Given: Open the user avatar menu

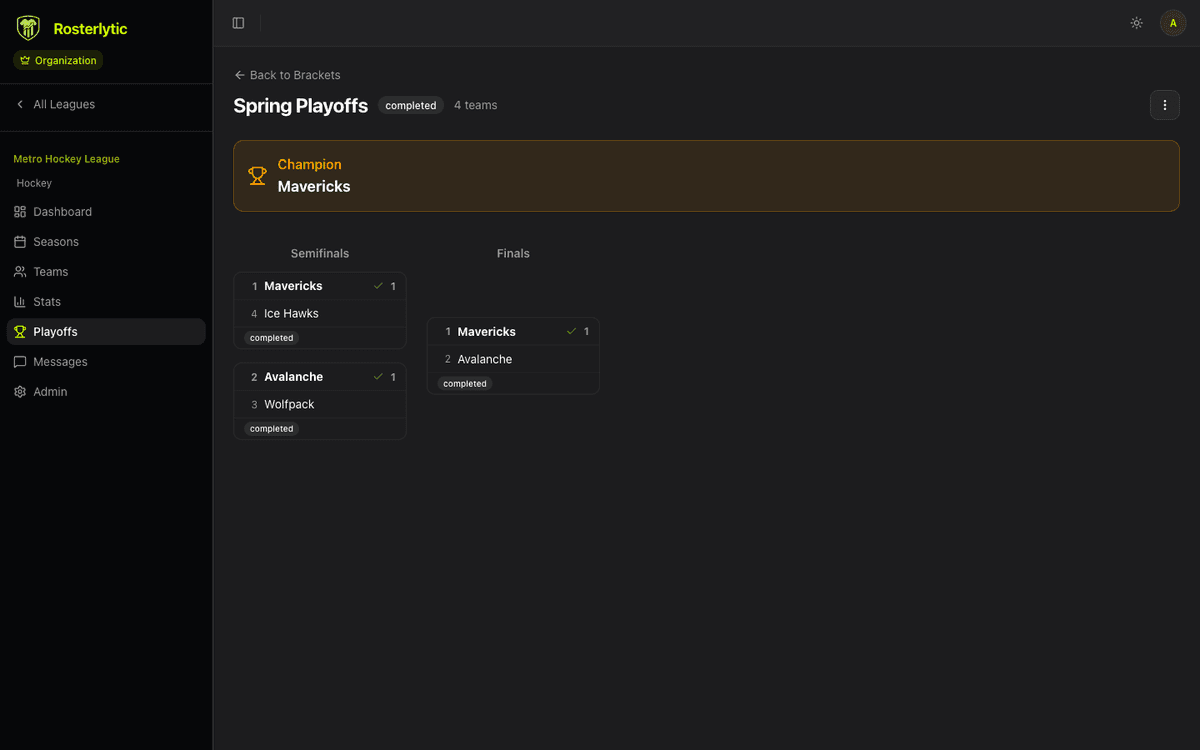Looking at the screenshot, I should coord(1173,23).
